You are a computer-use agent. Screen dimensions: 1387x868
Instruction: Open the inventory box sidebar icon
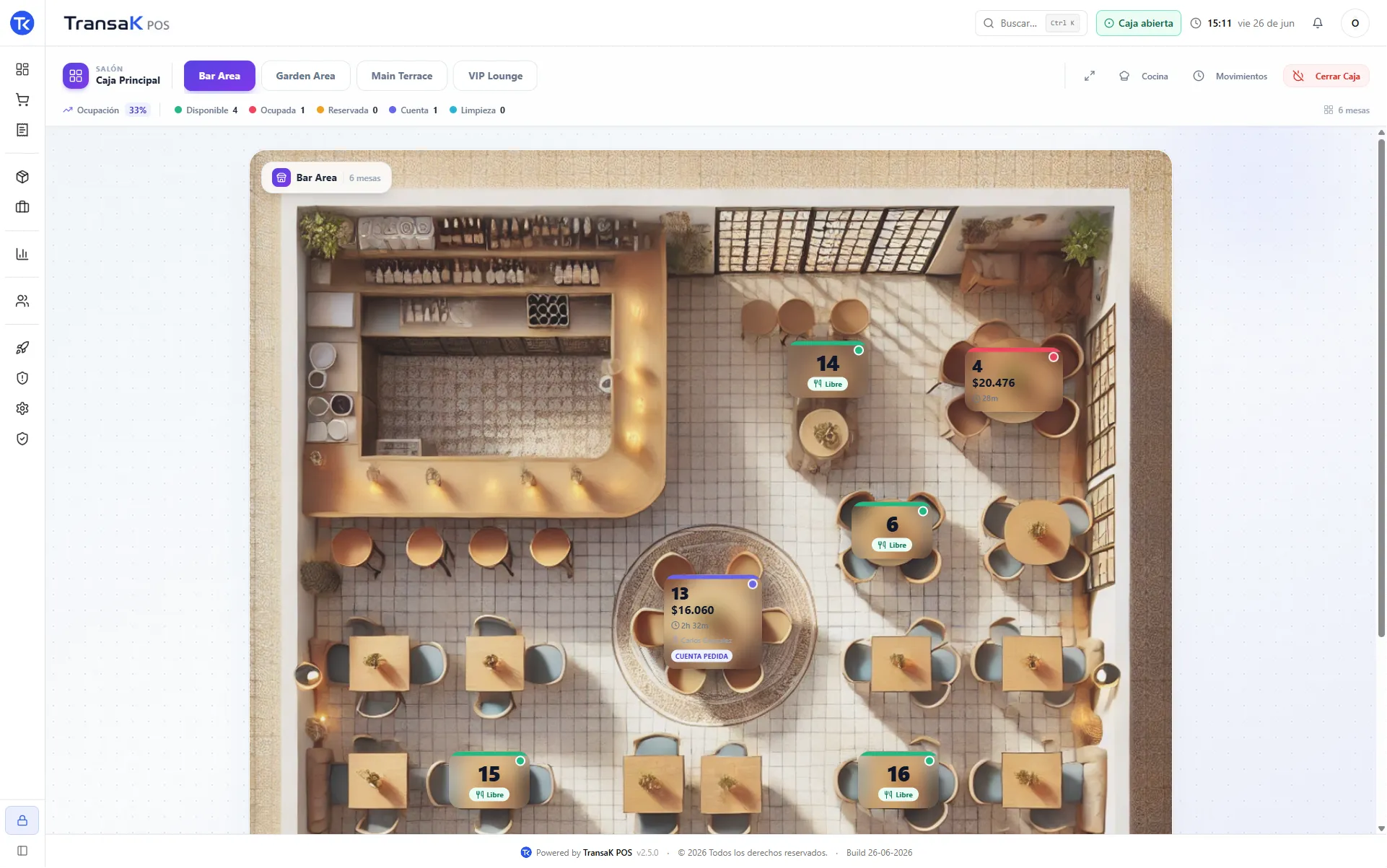(x=22, y=177)
